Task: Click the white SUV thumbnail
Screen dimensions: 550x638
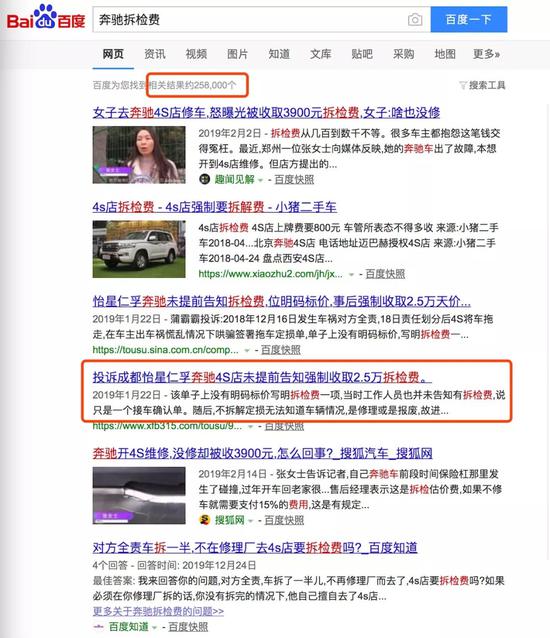Action: [x=139, y=249]
